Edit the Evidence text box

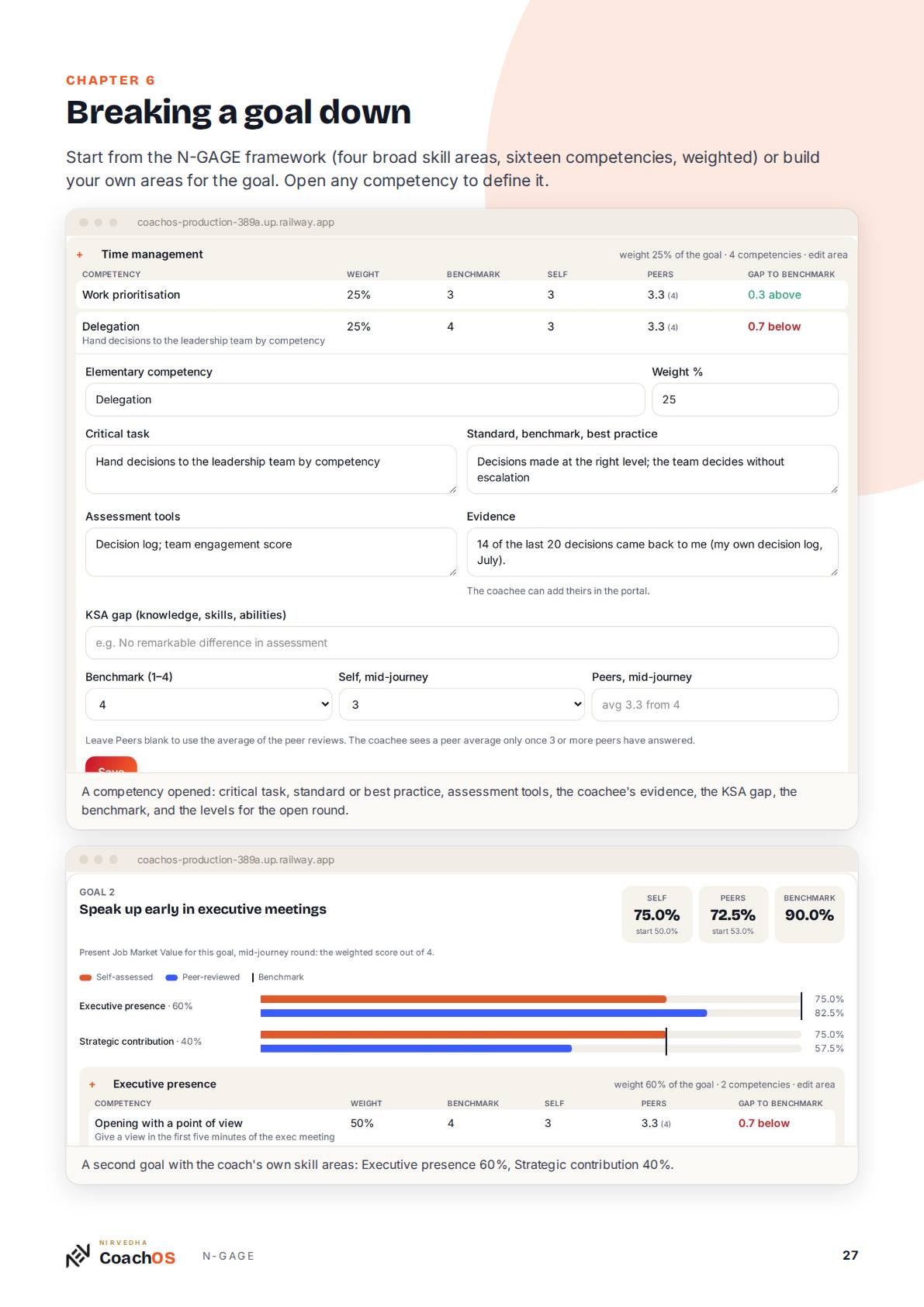pyautogui.click(x=652, y=552)
